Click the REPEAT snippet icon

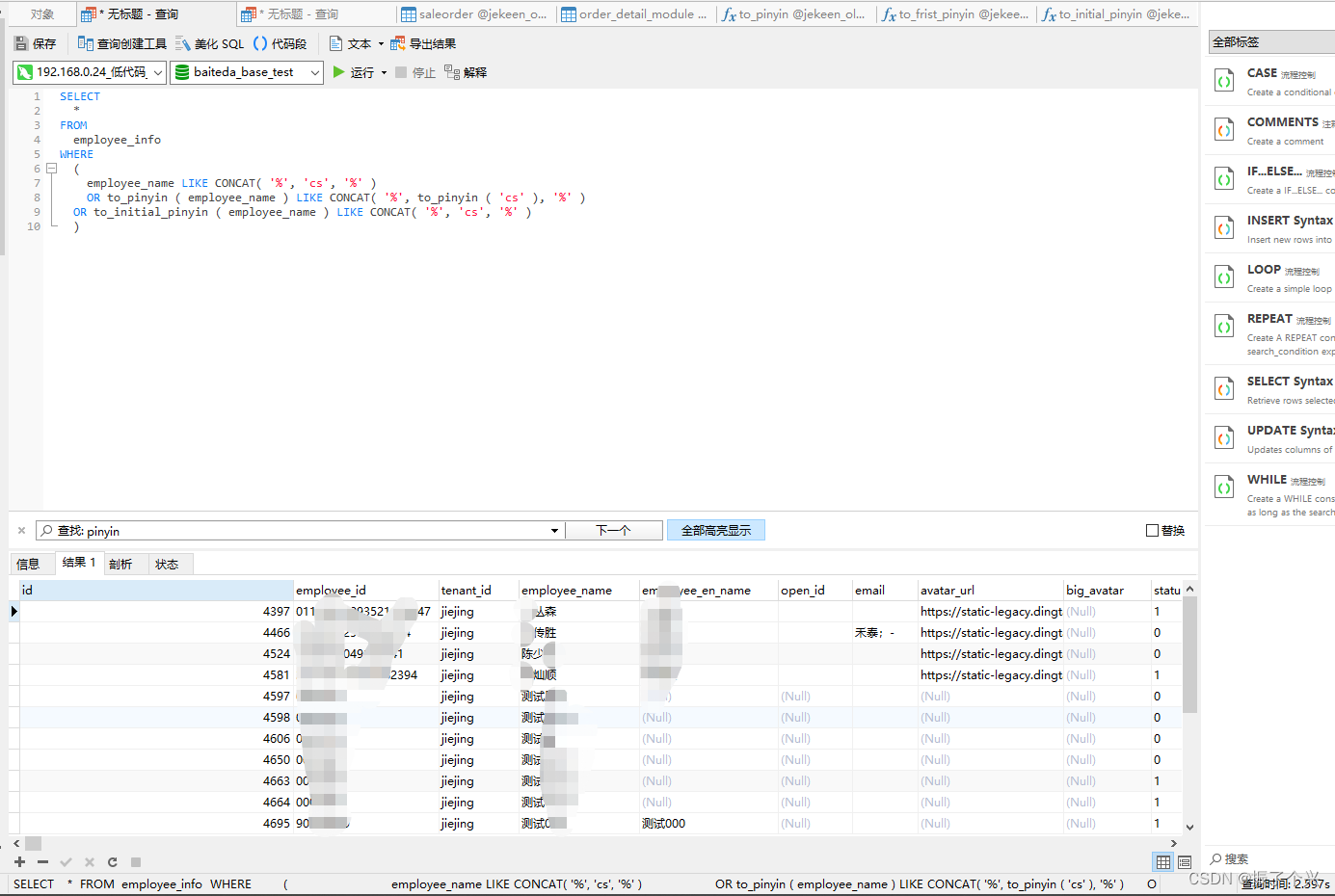tap(1224, 327)
